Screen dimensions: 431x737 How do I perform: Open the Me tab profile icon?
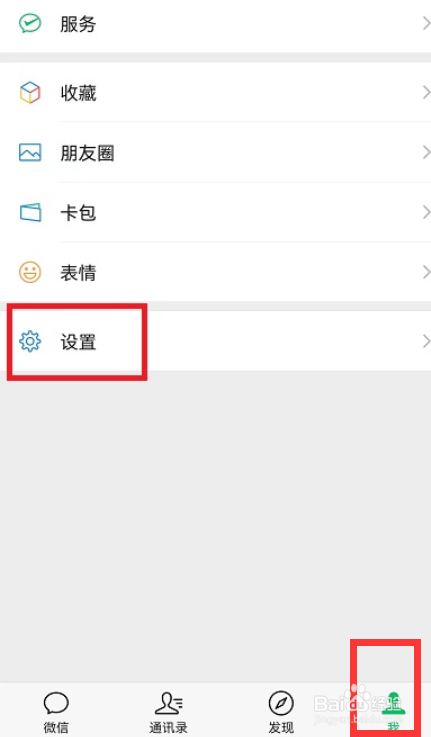click(393, 704)
